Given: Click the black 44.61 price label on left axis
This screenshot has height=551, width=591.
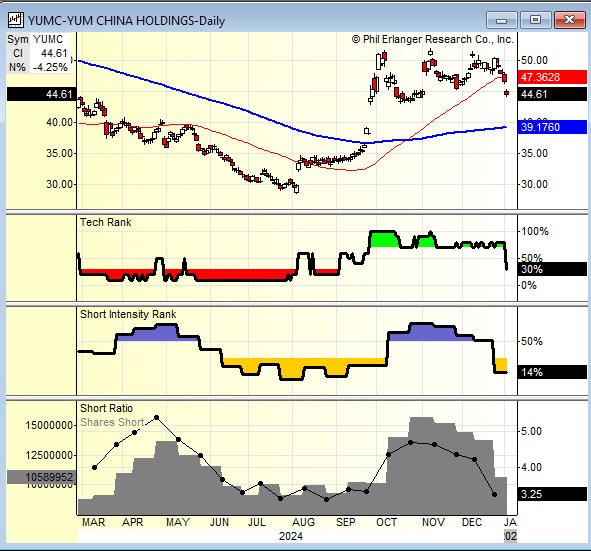Looking at the screenshot, I should [42, 94].
